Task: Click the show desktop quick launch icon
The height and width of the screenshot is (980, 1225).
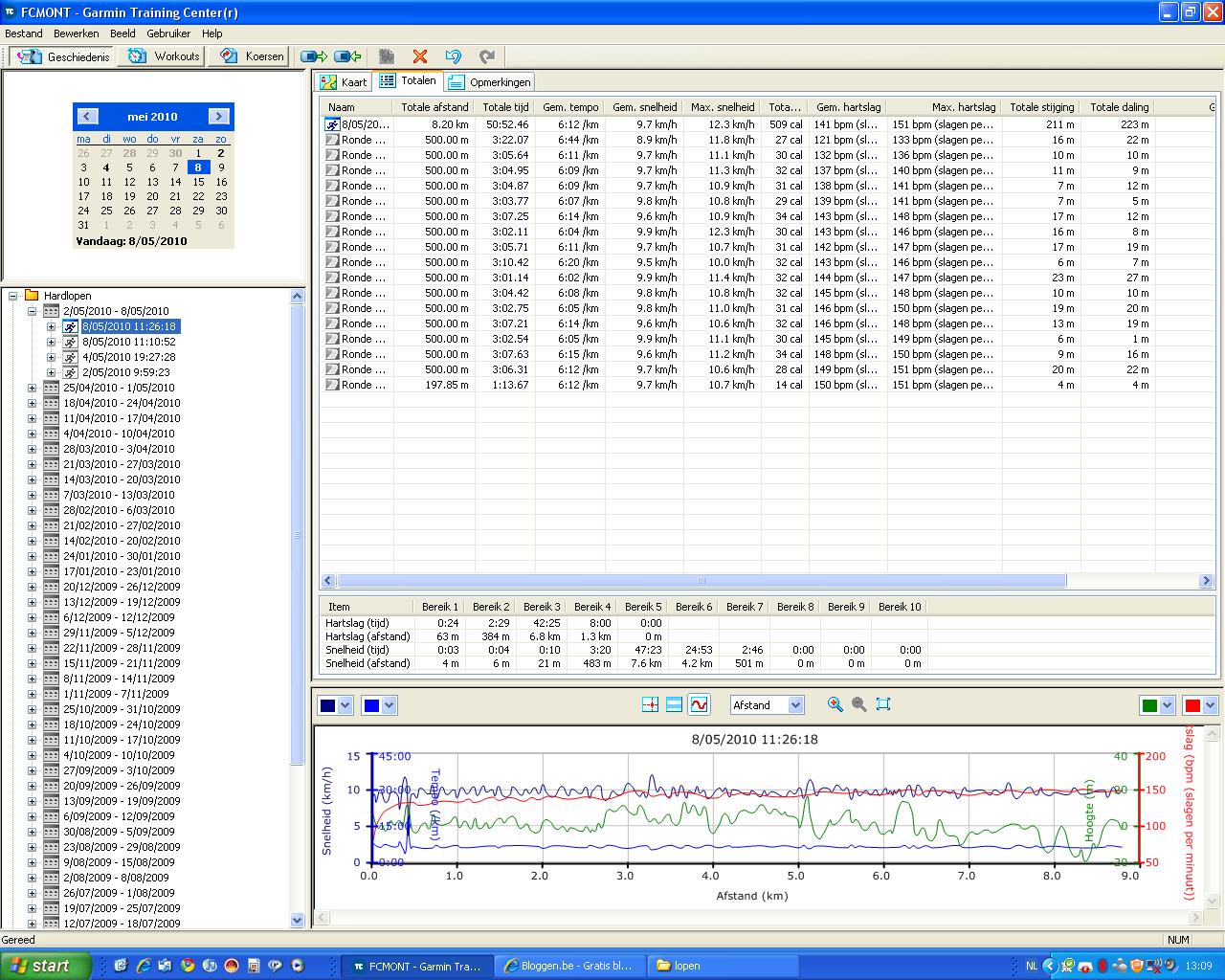Action: coord(121,966)
